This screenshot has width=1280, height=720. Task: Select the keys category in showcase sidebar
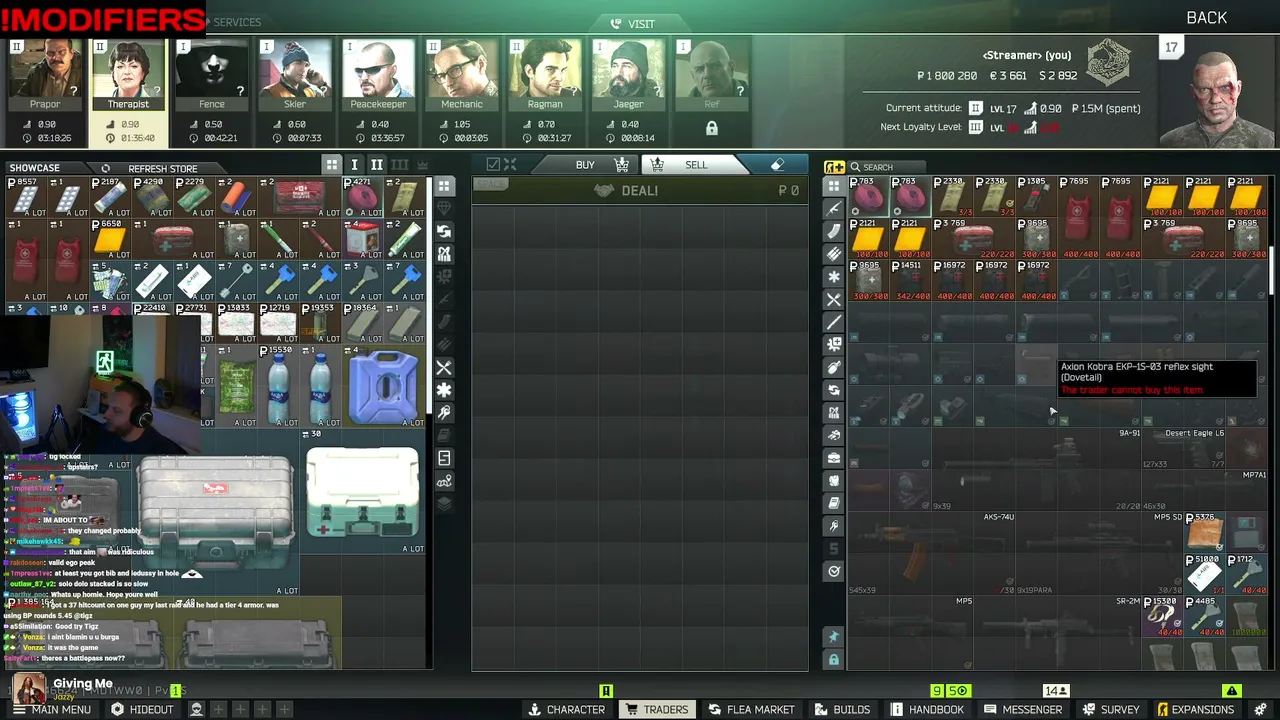pyautogui.click(x=444, y=412)
